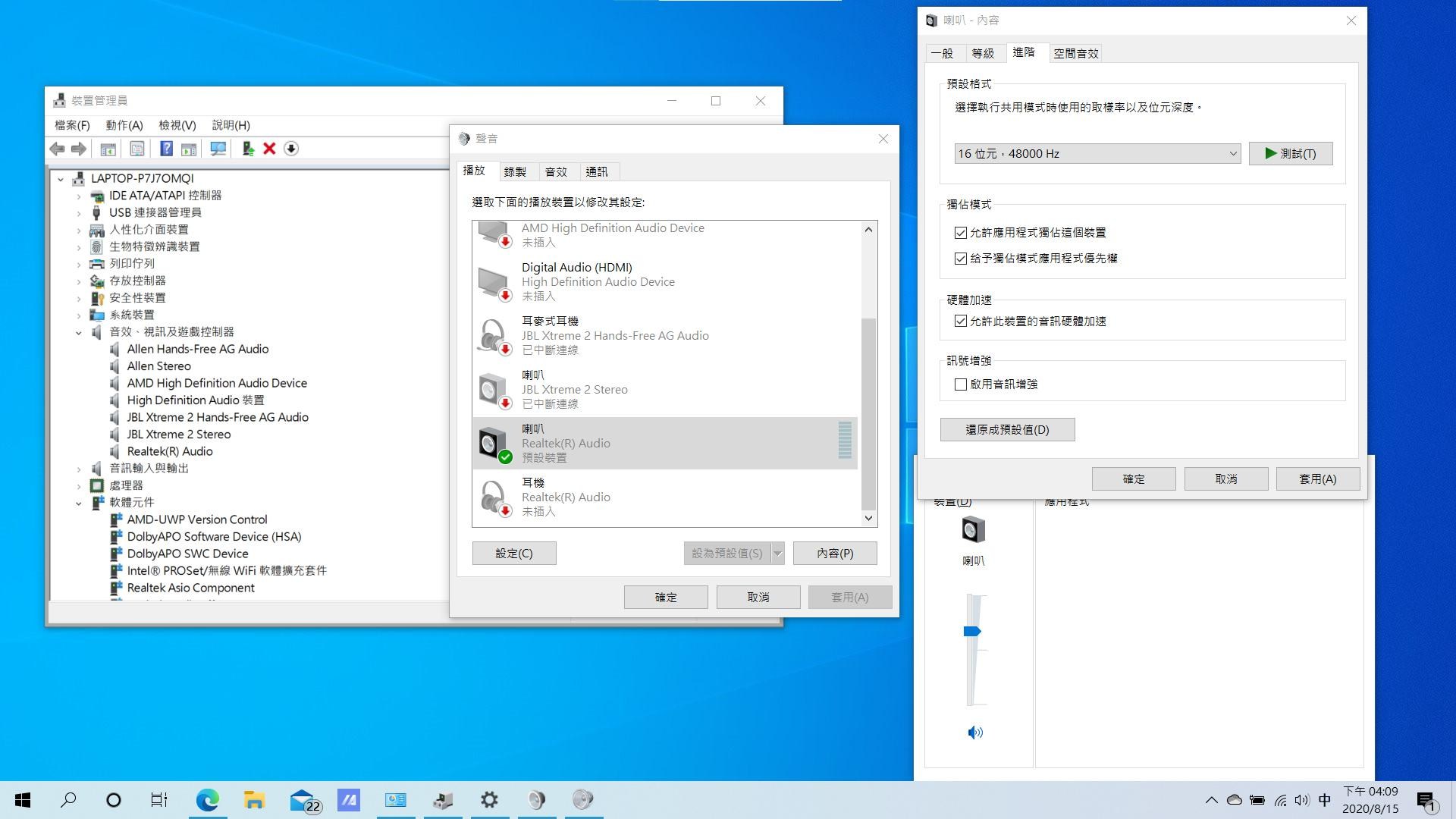
Task: Click playback device list scrollbar up arrow
Action: [869, 229]
